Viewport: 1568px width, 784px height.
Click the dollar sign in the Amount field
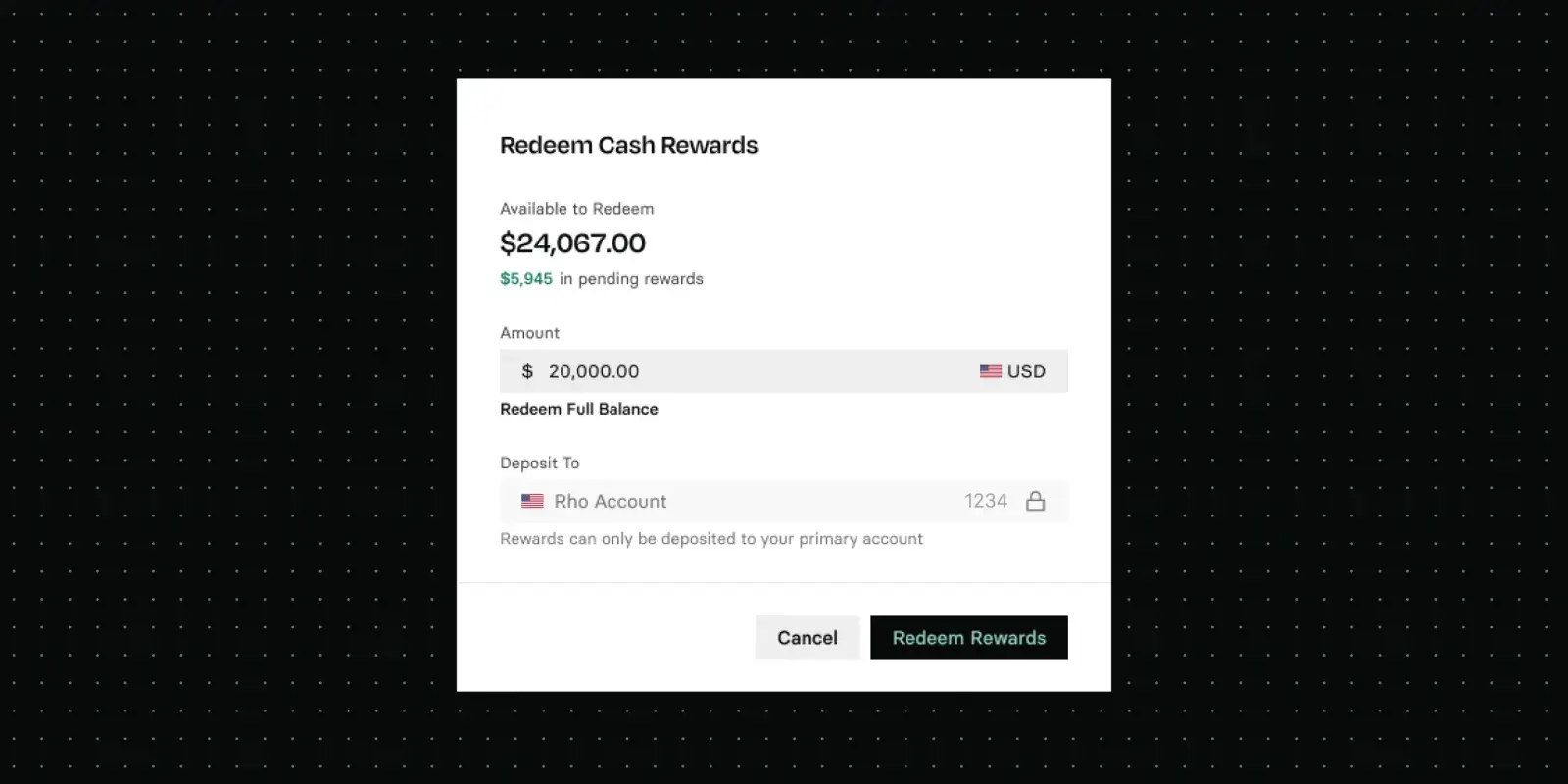527,371
